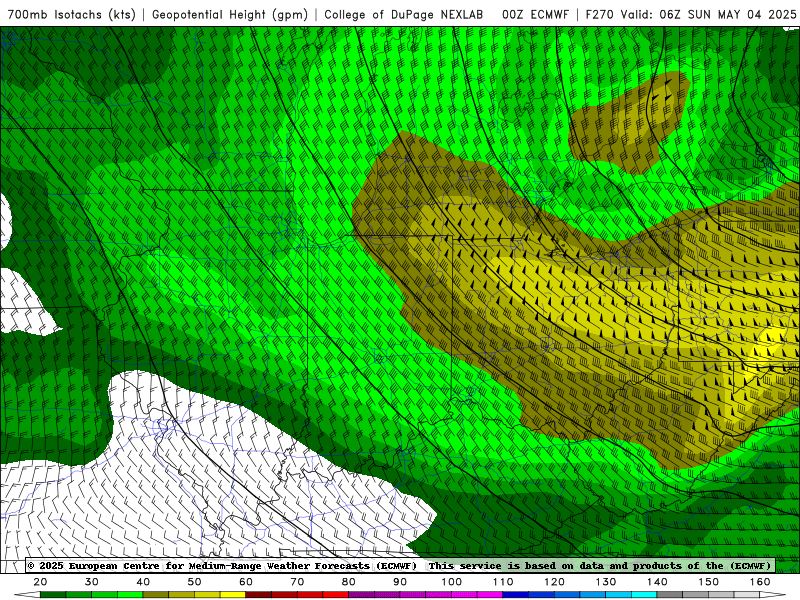Click the "00Z ECMWF" model run label
This screenshot has height=600, width=800.
pos(535,14)
